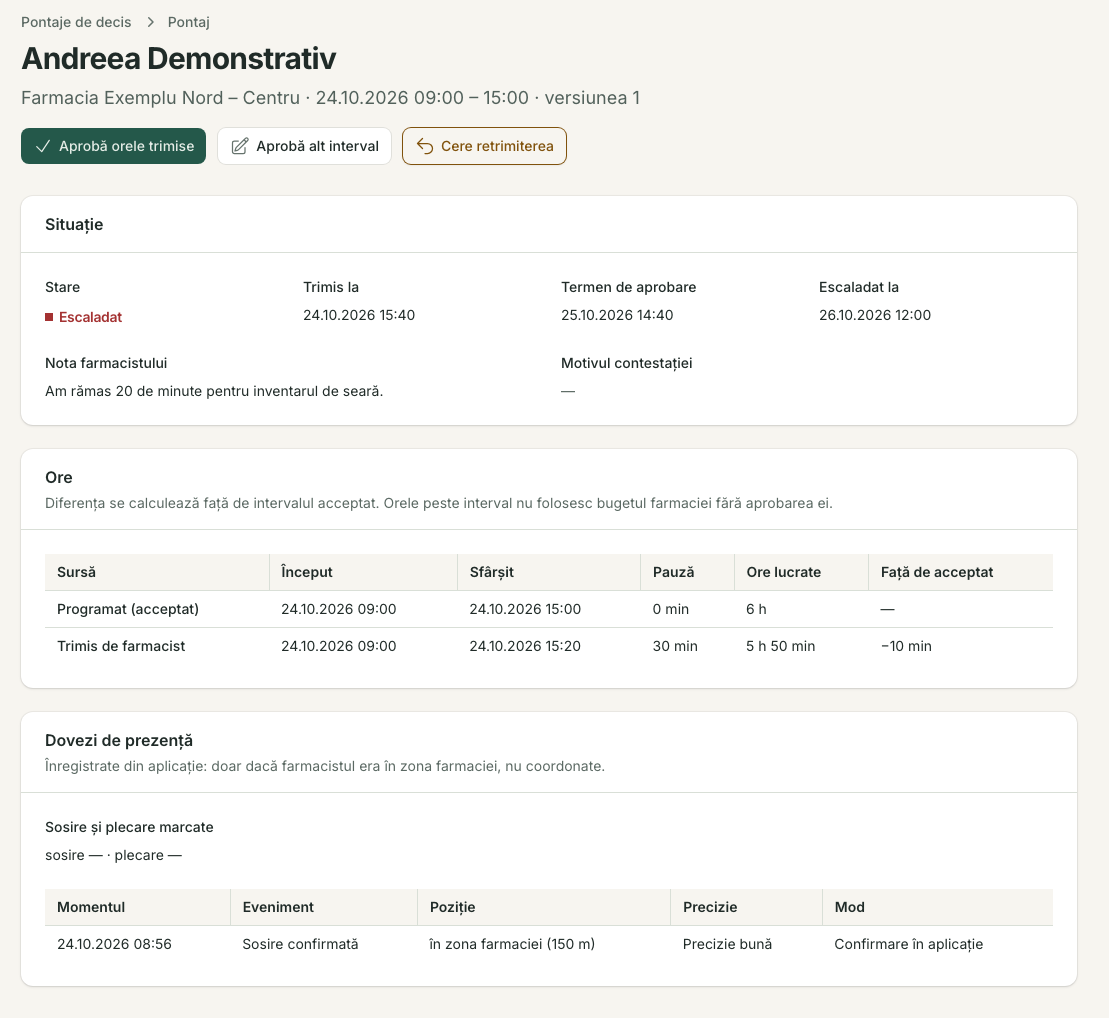Select the 6 h worked hours cell
1109x1018 pixels.
point(756,609)
